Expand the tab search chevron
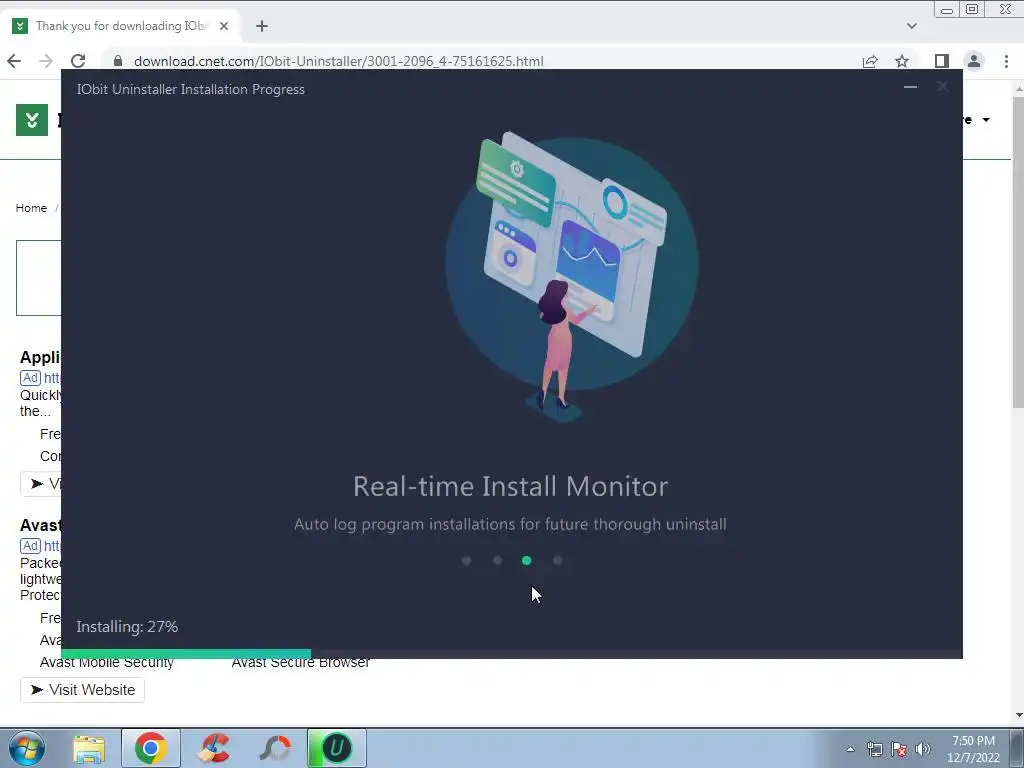 tap(912, 26)
